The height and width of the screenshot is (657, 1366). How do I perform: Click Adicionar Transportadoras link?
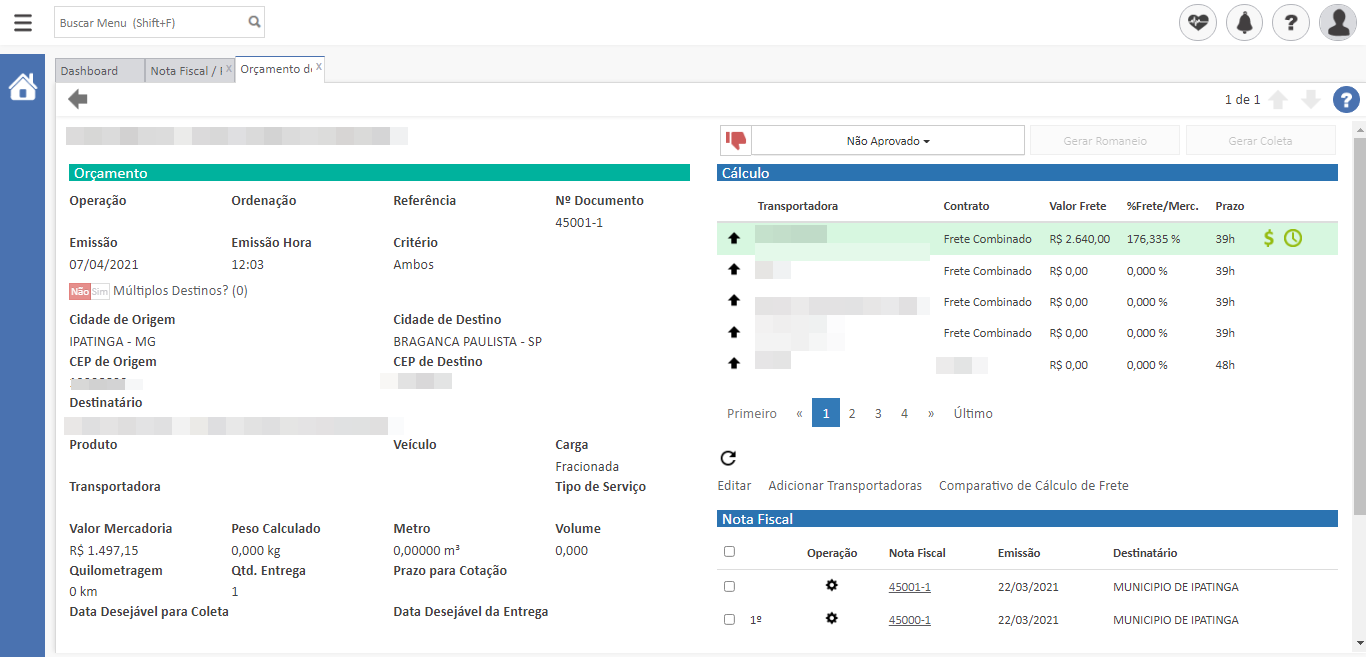(x=845, y=486)
